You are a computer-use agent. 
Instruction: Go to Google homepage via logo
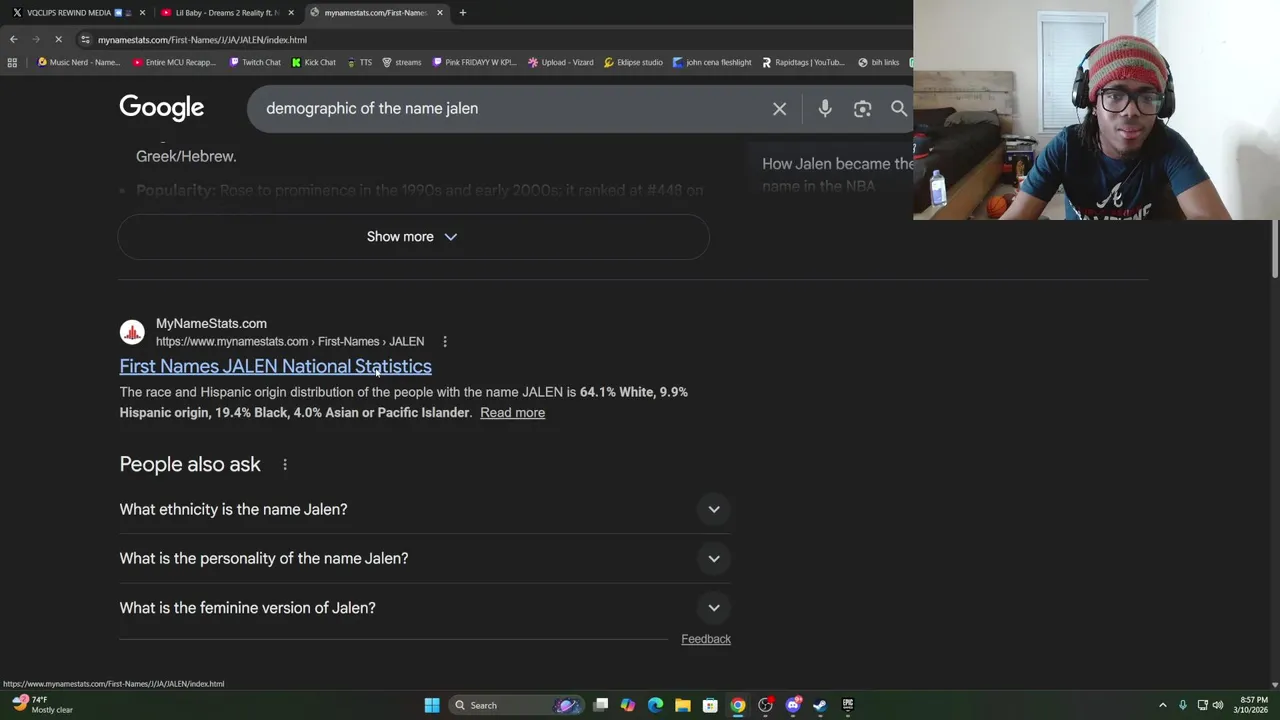click(161, 108)
